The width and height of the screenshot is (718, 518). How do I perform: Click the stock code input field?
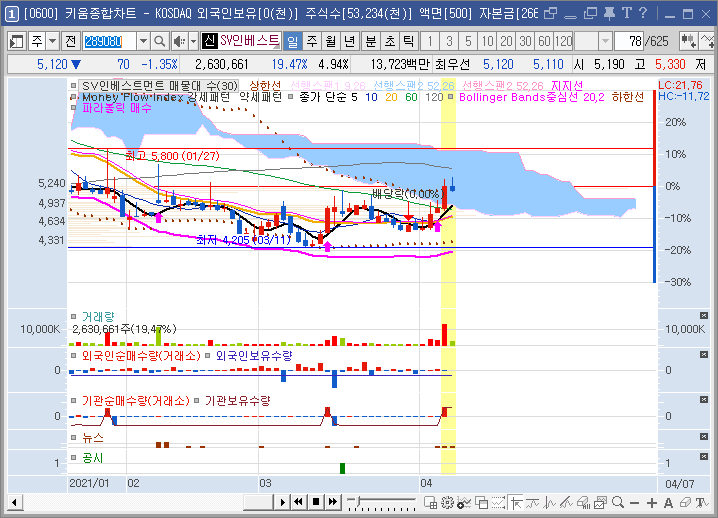click(109, 42)
